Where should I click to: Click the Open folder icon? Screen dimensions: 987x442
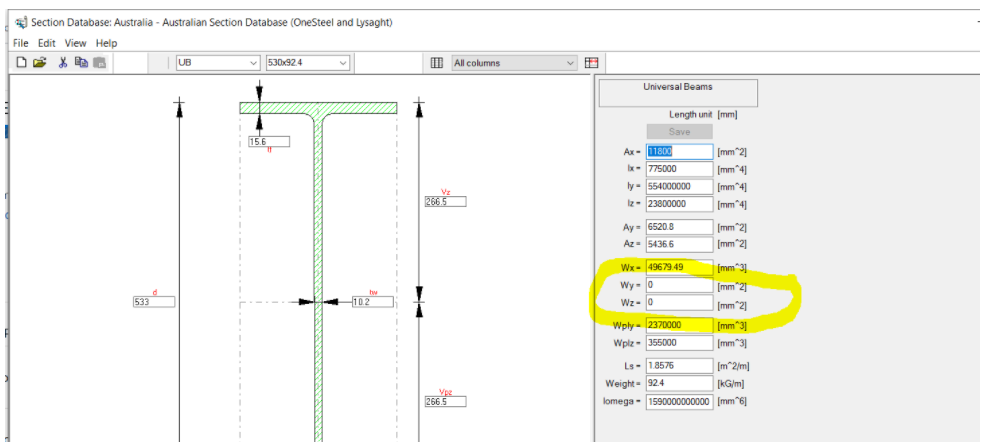coord(40,62)
